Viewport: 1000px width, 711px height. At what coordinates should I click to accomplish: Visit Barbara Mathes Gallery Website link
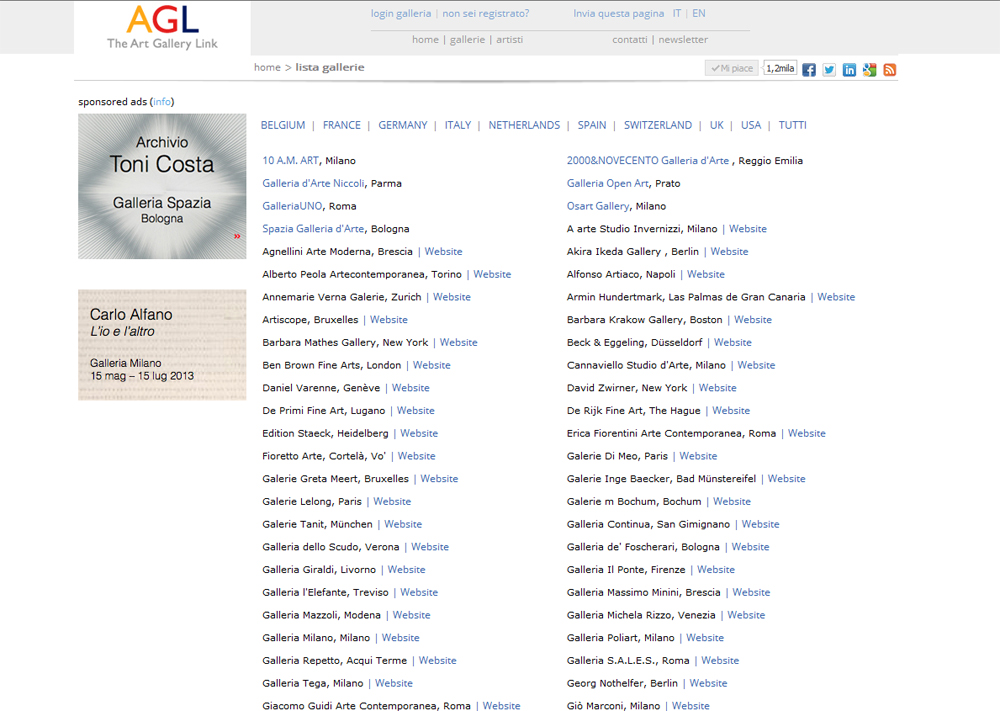click(458, 342)
